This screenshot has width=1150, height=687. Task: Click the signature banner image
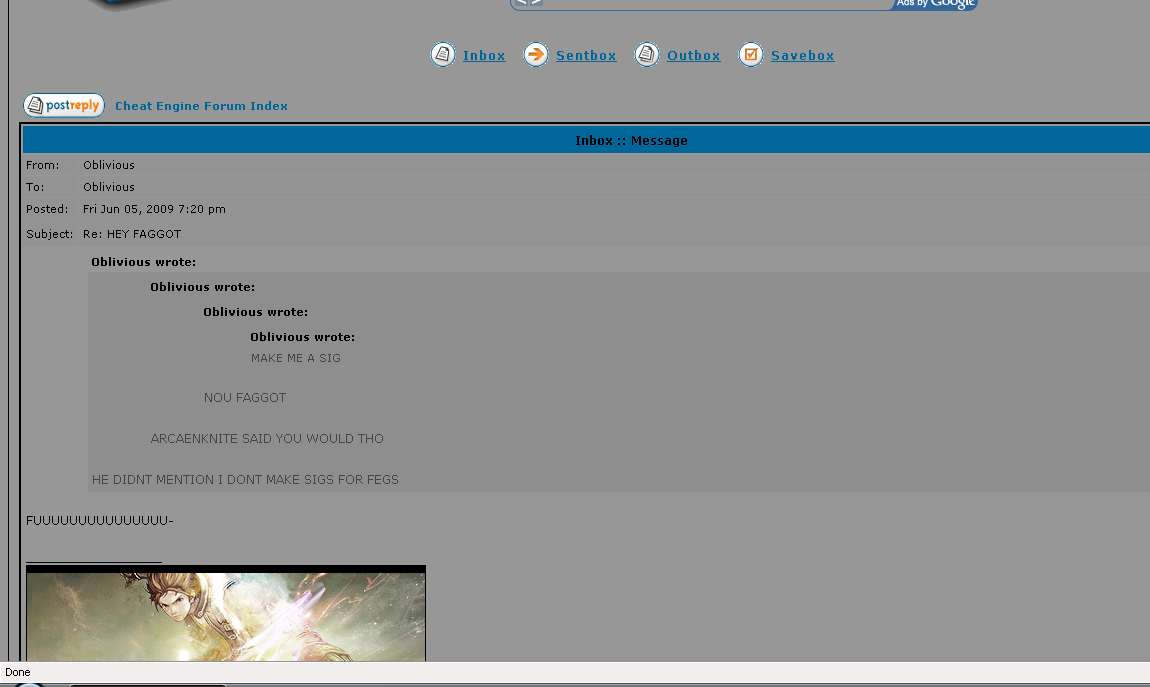coord(226,613)
